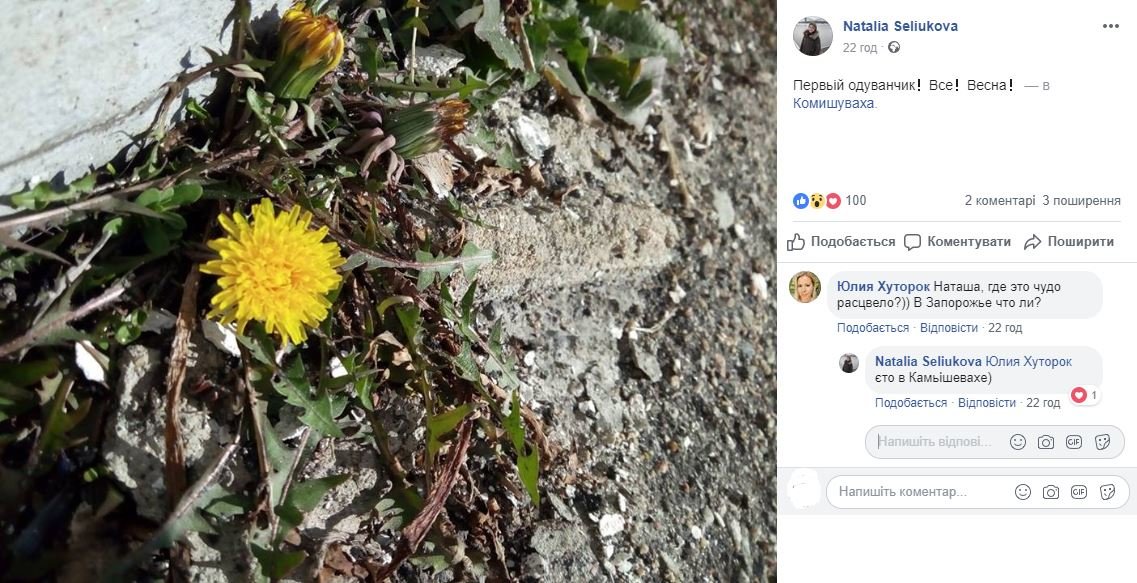The height and width of the screenshot is (583, 1137).
Task: Open the post options three-dot menu
Action: click(x=1111, y=26)
